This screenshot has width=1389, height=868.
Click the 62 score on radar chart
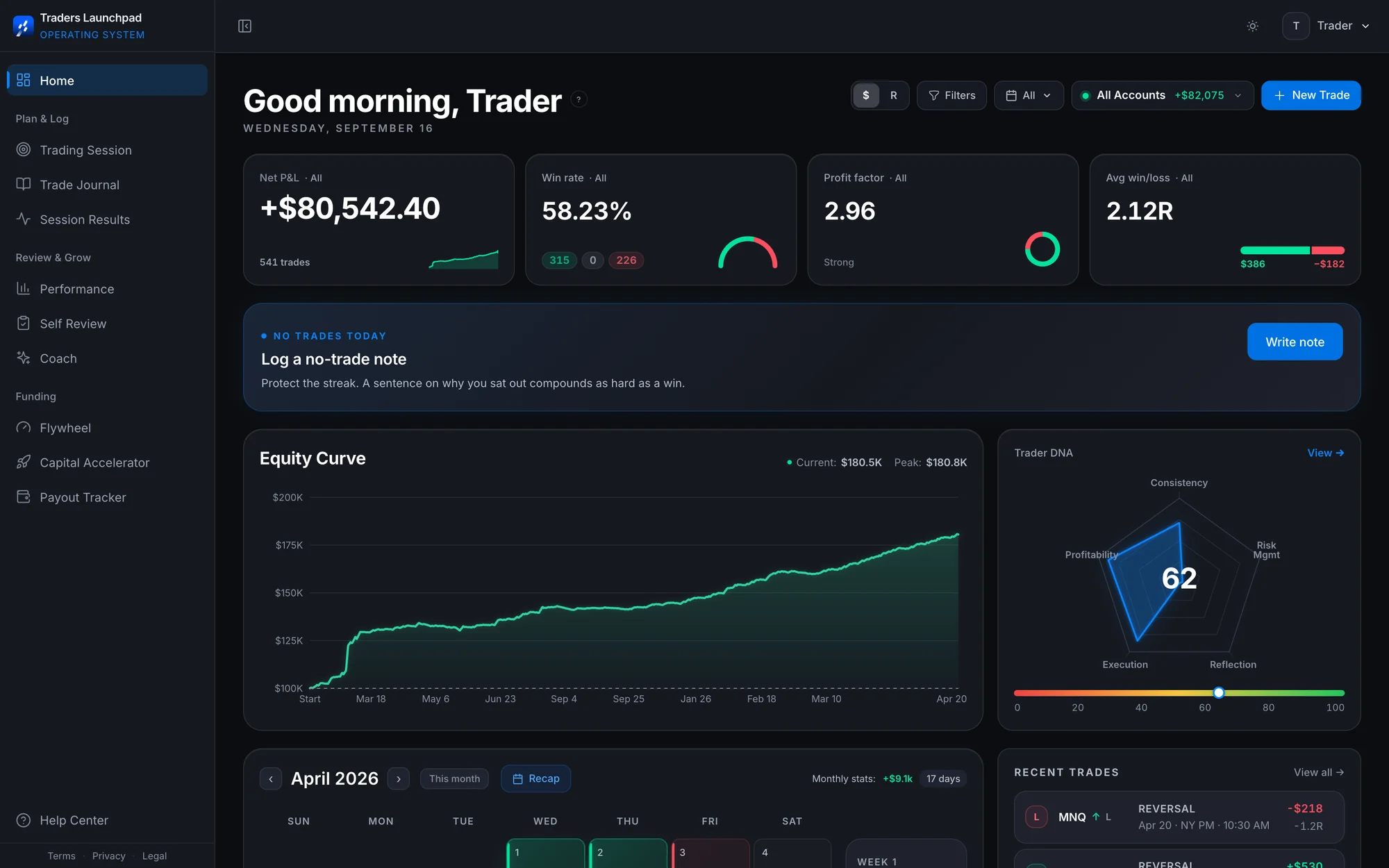[x=1179, y=578]
